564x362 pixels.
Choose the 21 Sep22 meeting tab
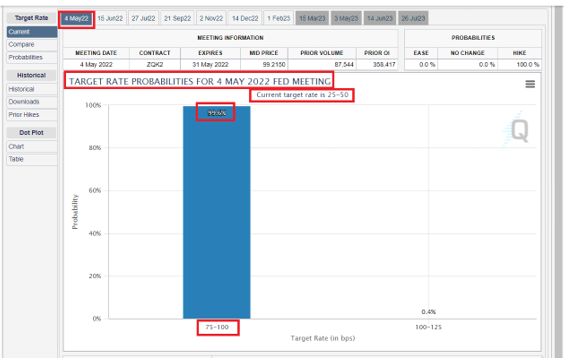pyautogui.click(x=177, y=18)
